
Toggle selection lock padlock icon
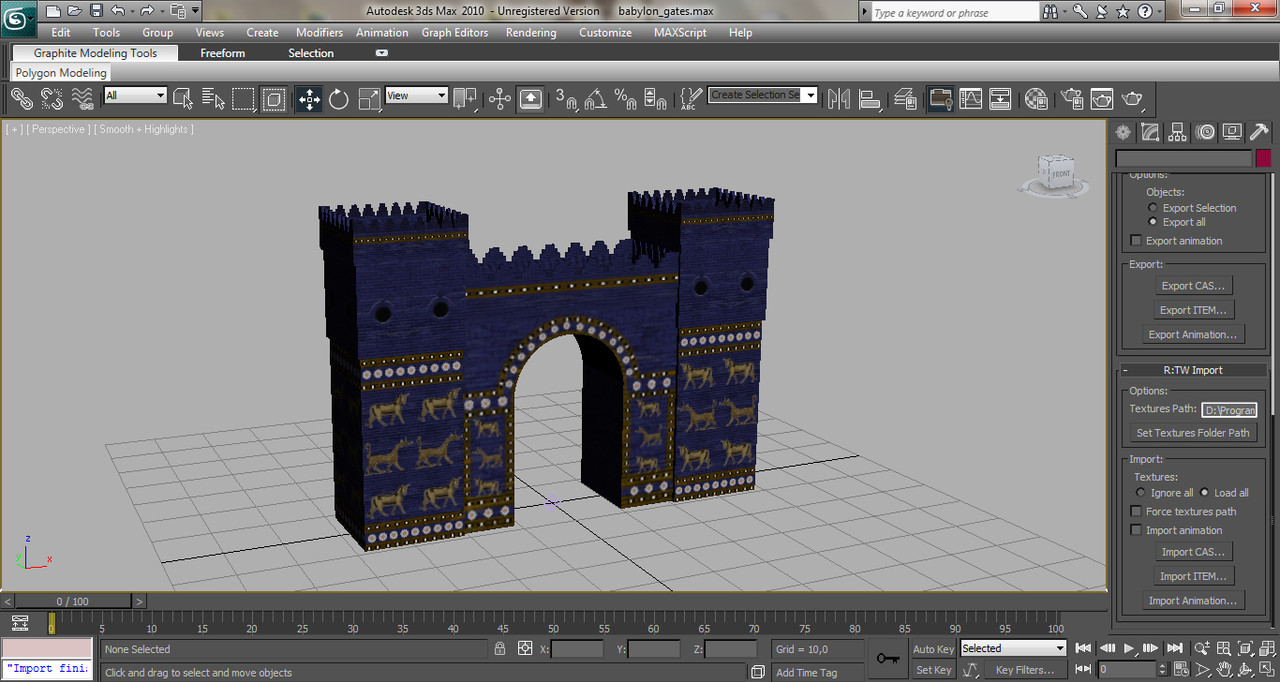point(500,649)
